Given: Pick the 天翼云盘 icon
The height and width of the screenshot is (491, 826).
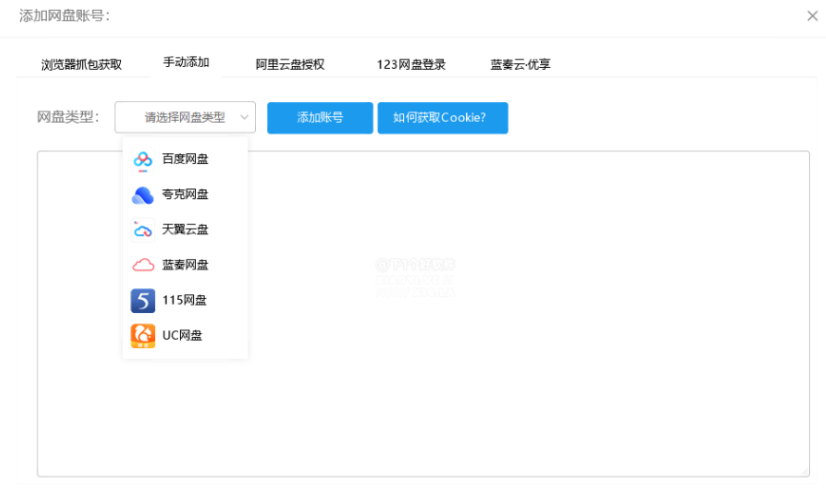Looking at the screenshot, I should point(143,230).
